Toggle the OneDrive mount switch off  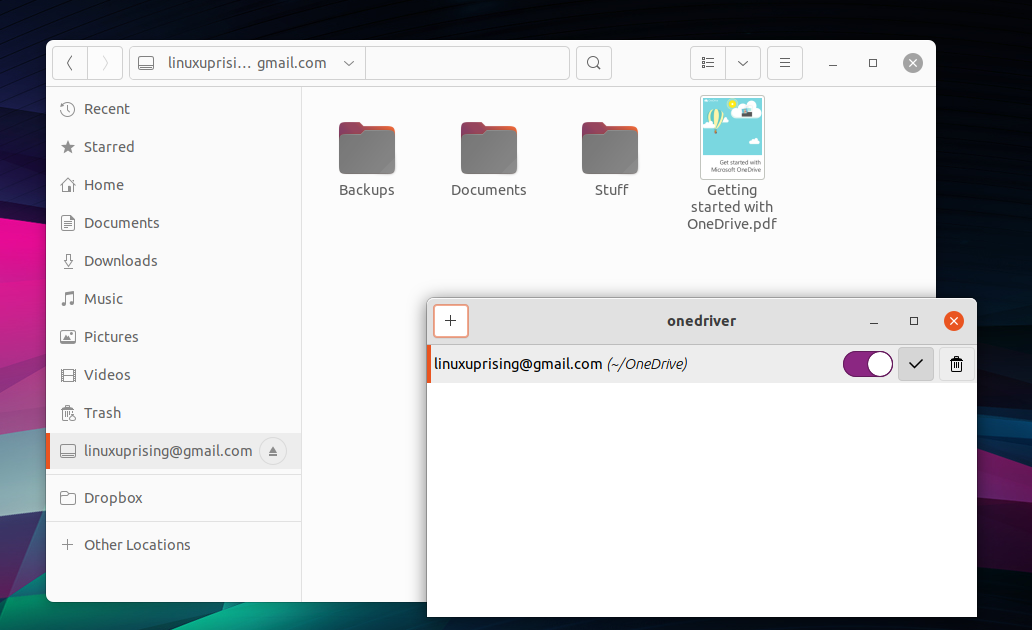point(867,364)
